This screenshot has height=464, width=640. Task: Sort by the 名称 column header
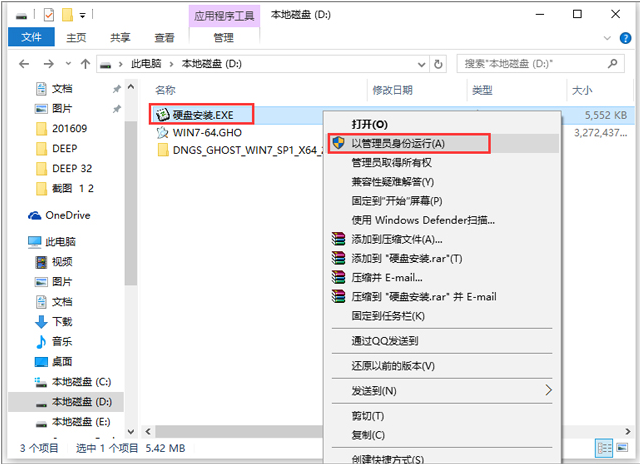[x=165, y=90]
